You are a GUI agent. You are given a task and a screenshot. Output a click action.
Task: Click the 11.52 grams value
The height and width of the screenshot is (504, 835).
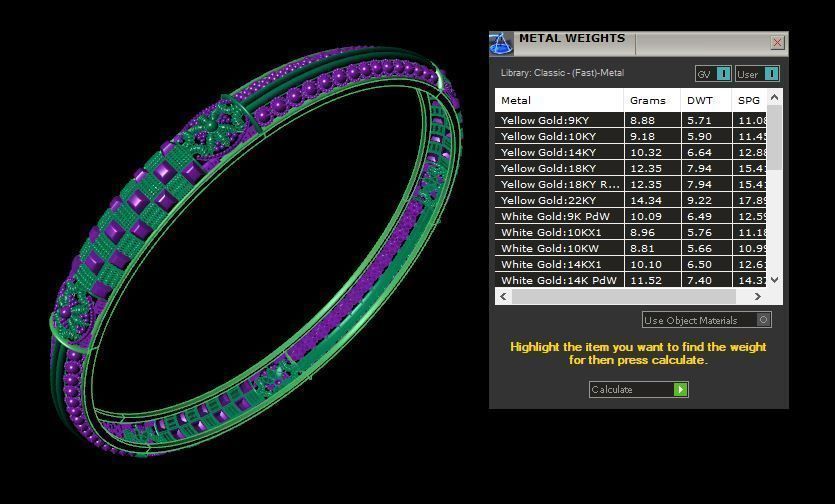pos(645,280)
